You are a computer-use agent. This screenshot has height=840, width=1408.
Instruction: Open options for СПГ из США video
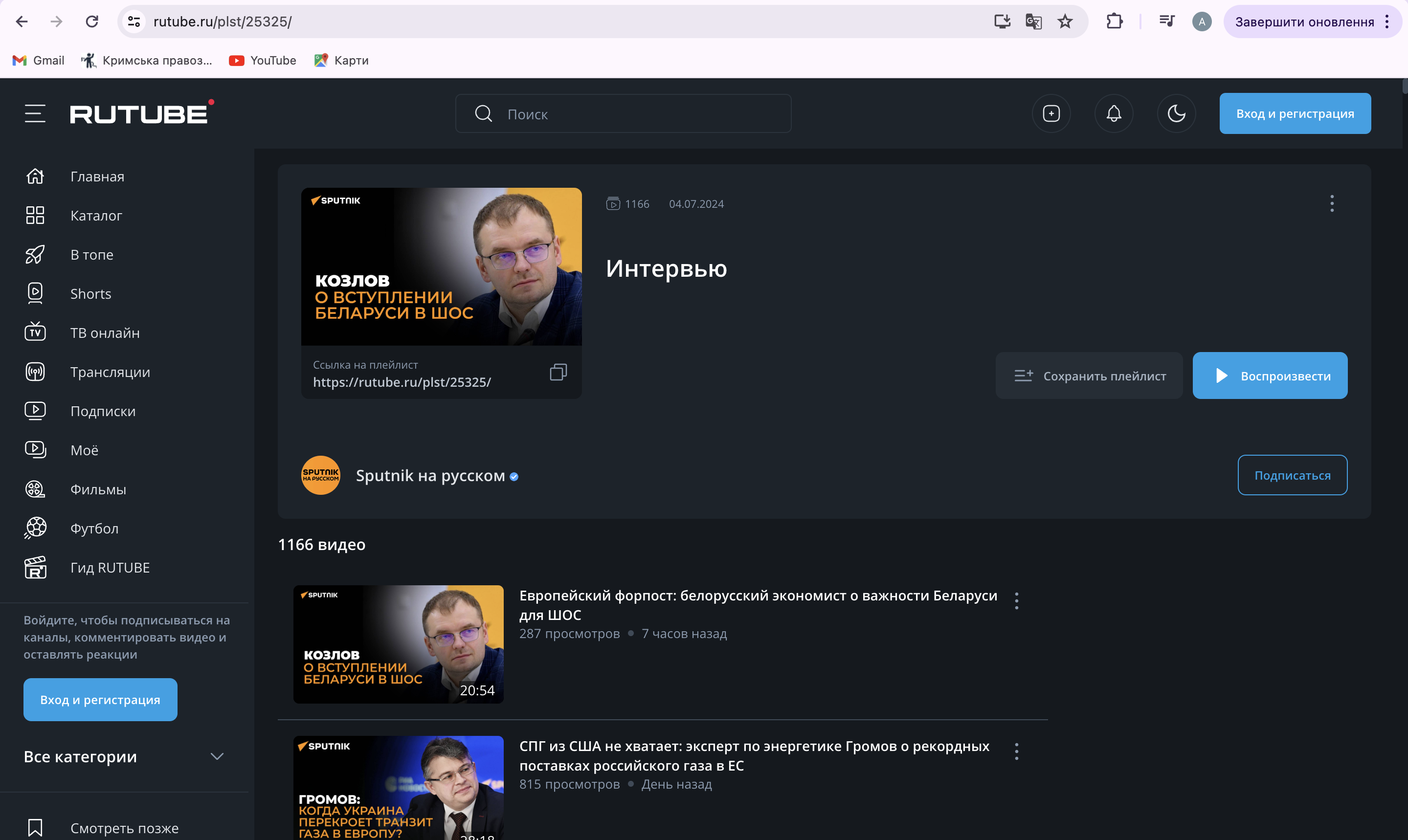coord(1016,751)
